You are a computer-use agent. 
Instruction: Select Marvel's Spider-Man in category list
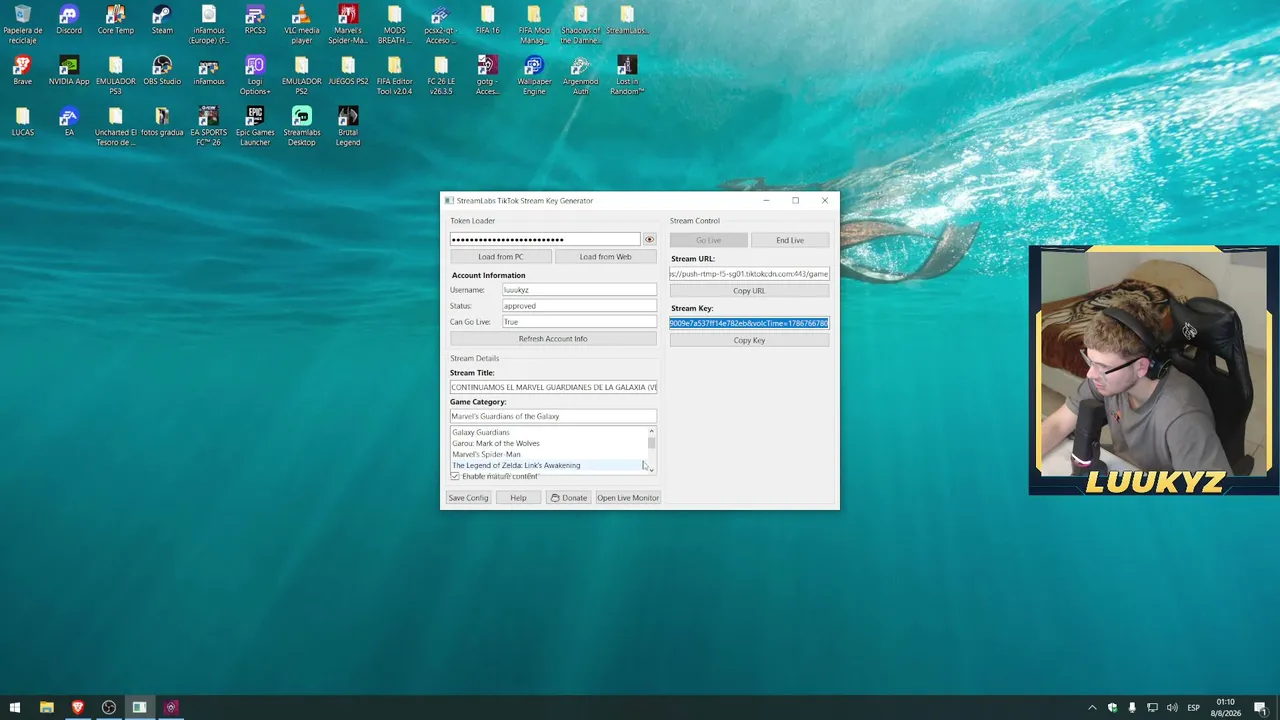[548, 454]
